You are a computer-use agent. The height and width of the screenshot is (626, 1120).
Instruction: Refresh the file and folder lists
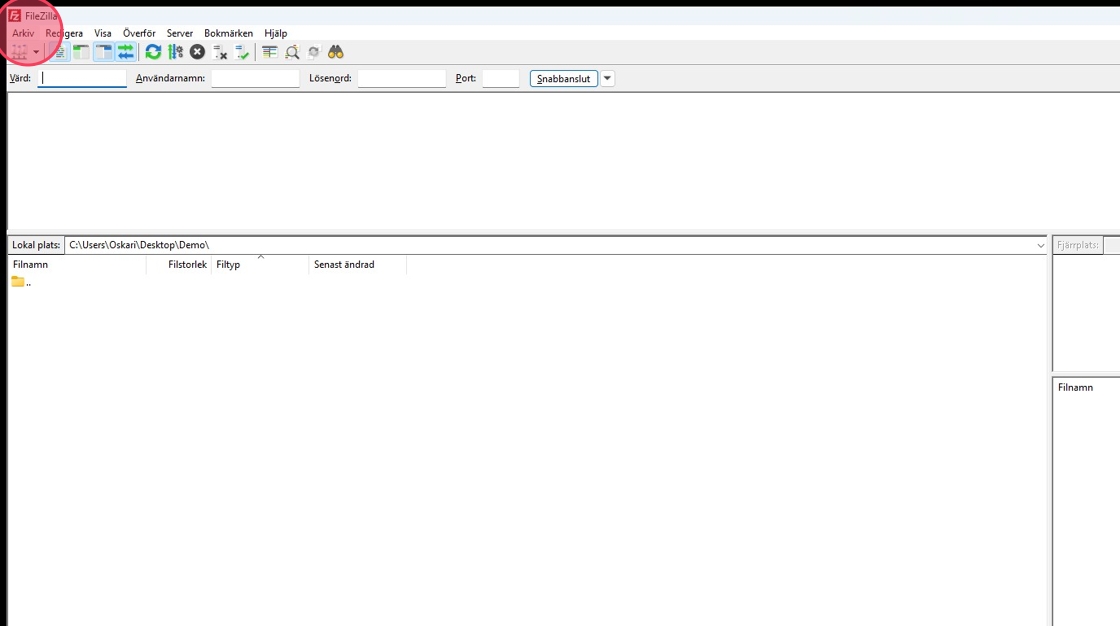153,52
